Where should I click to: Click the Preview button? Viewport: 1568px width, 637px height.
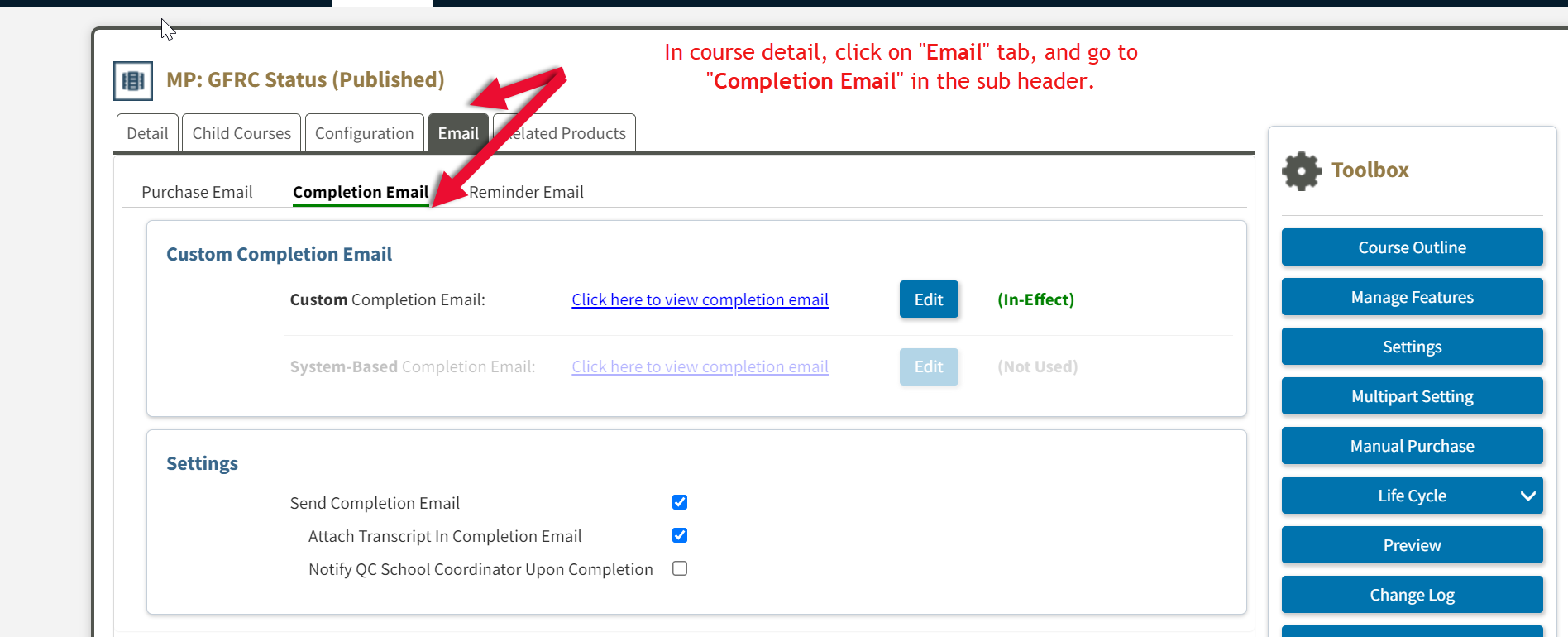pos(1411,544)
